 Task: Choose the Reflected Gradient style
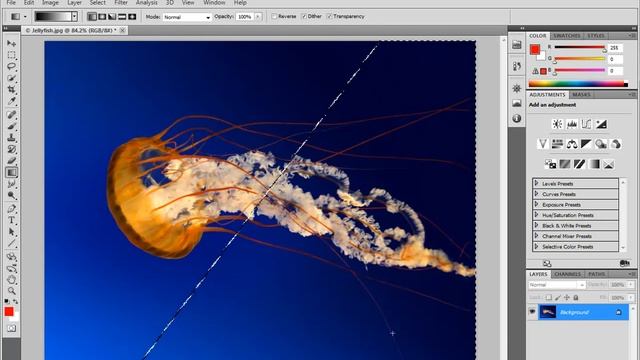tap(122, 17)
